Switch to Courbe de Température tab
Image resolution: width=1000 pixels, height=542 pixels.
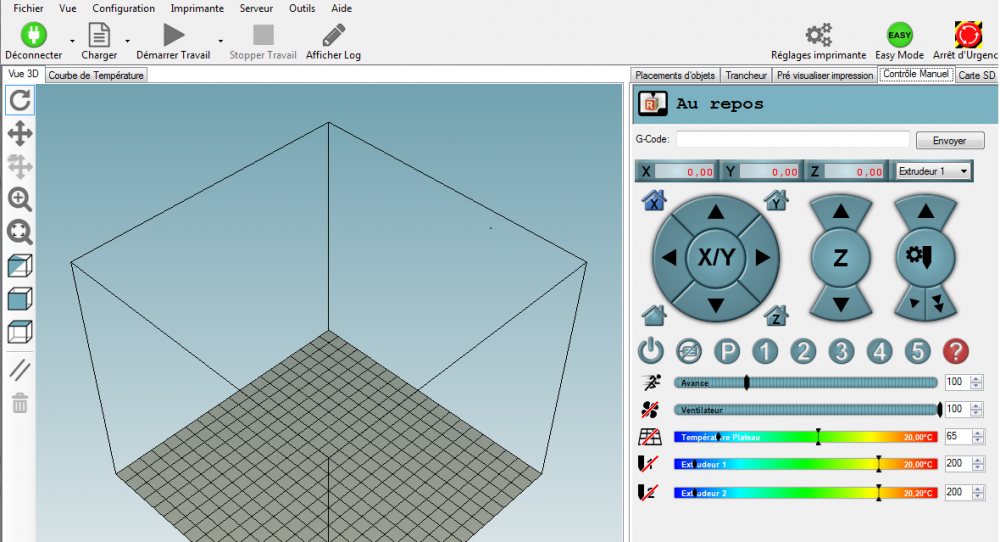click(96, 75)
